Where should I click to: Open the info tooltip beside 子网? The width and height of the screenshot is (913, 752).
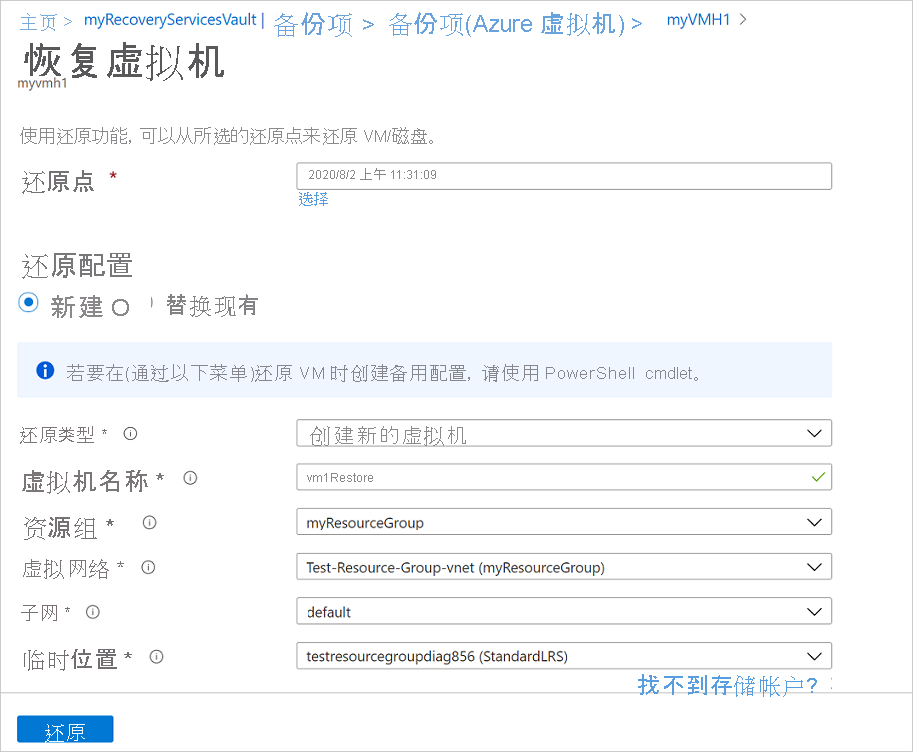[91, 612]
